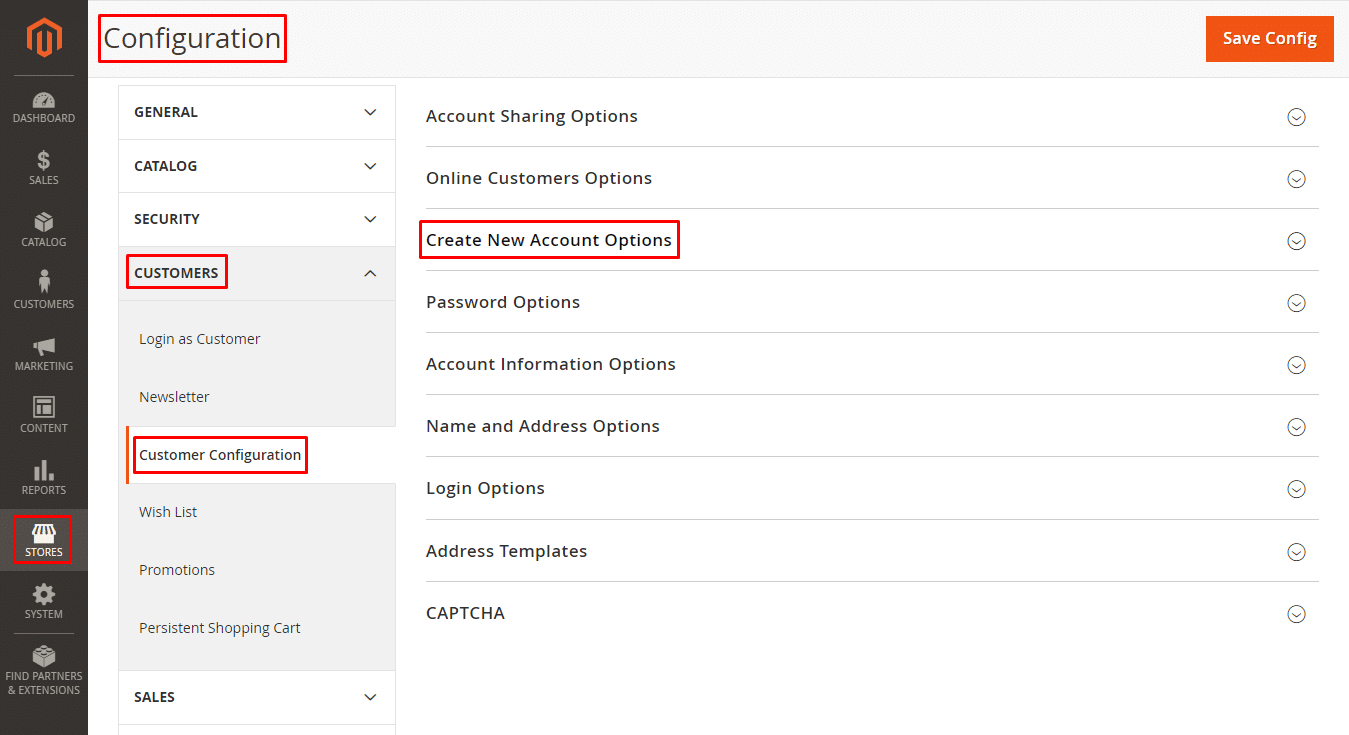Click the System gear icon
This screenshot has height=735, width=1349.
pyautogui.click(x=44, y=595)
